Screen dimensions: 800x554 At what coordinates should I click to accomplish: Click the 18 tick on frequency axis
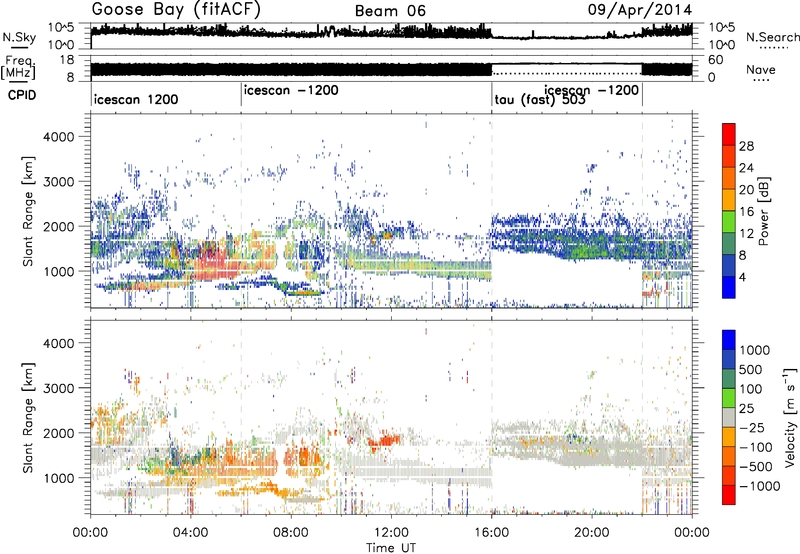68,60
